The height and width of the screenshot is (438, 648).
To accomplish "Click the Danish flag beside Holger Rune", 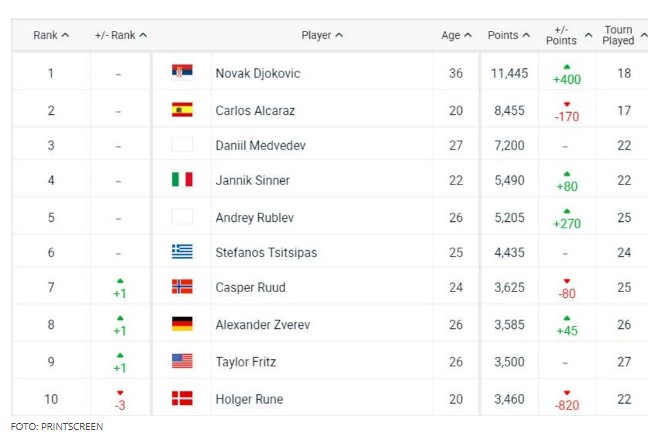I will pyautogui.click(x=182, y=398).
